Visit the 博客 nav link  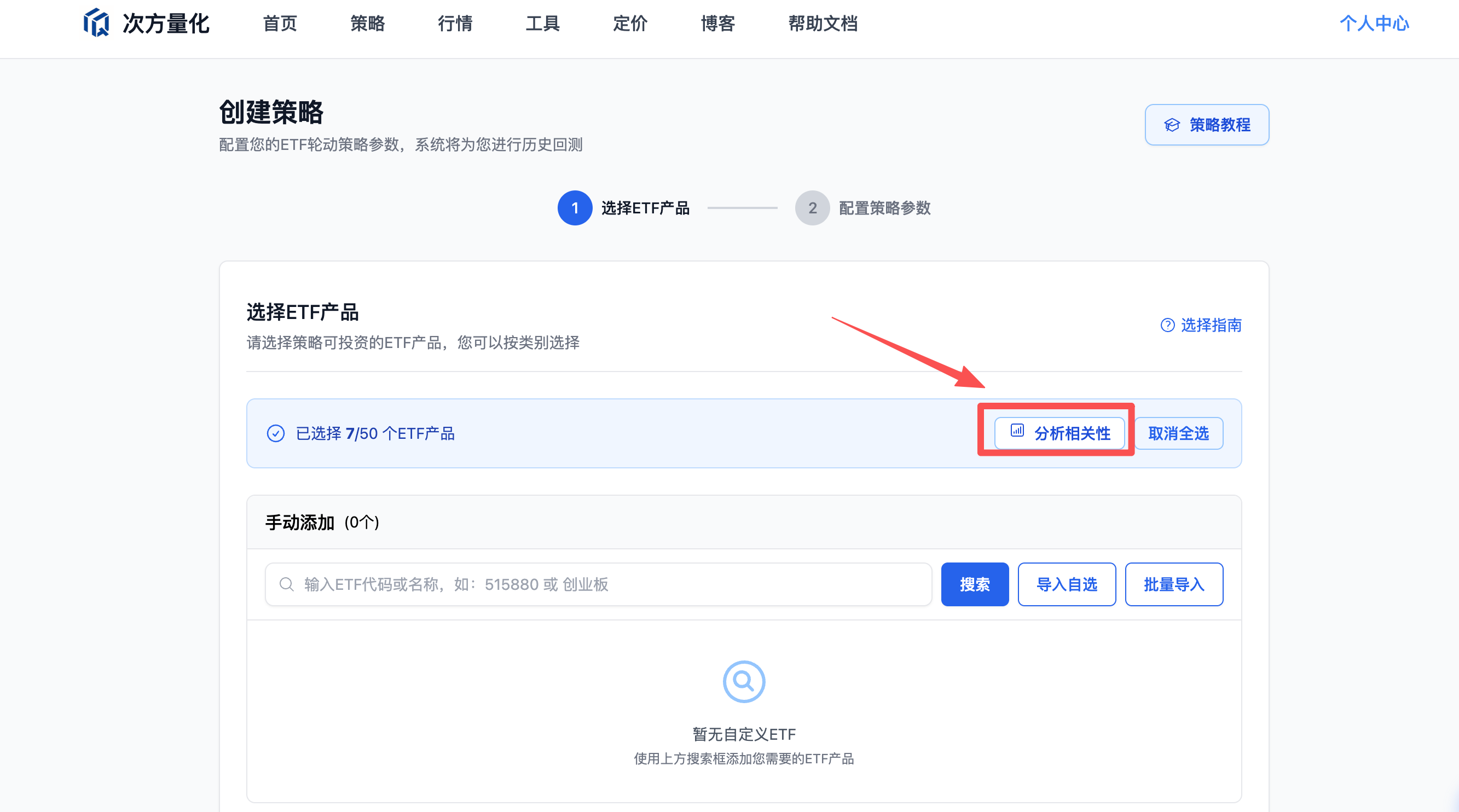coord(717,23)
